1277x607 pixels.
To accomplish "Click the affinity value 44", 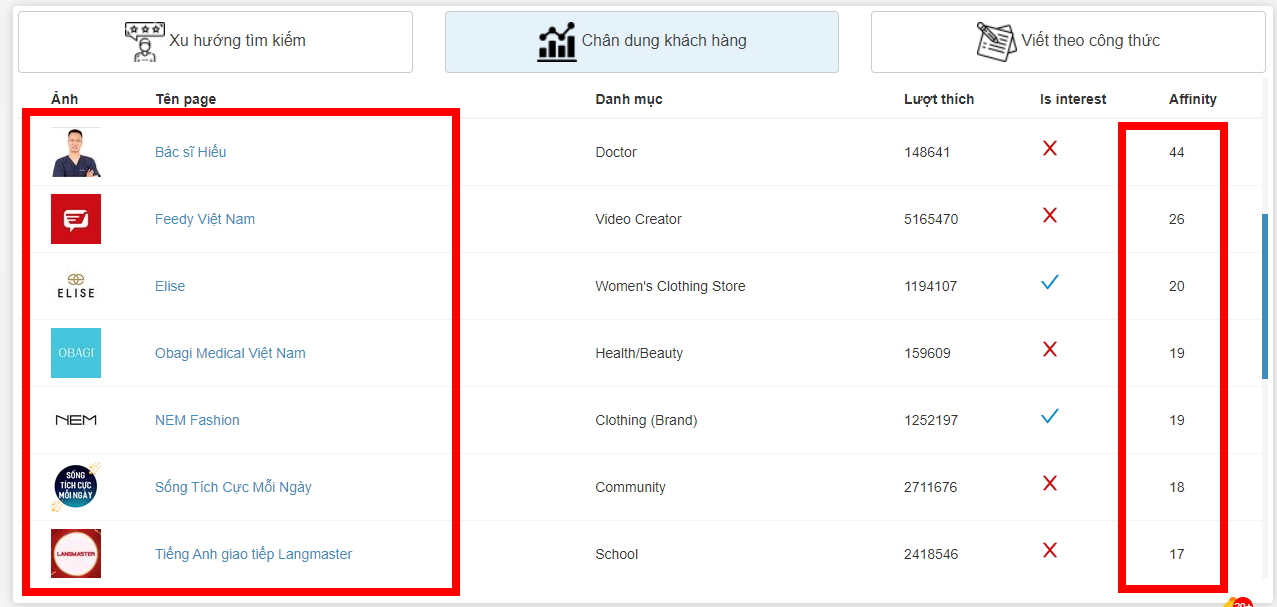I will click(x=1177, y=152).
